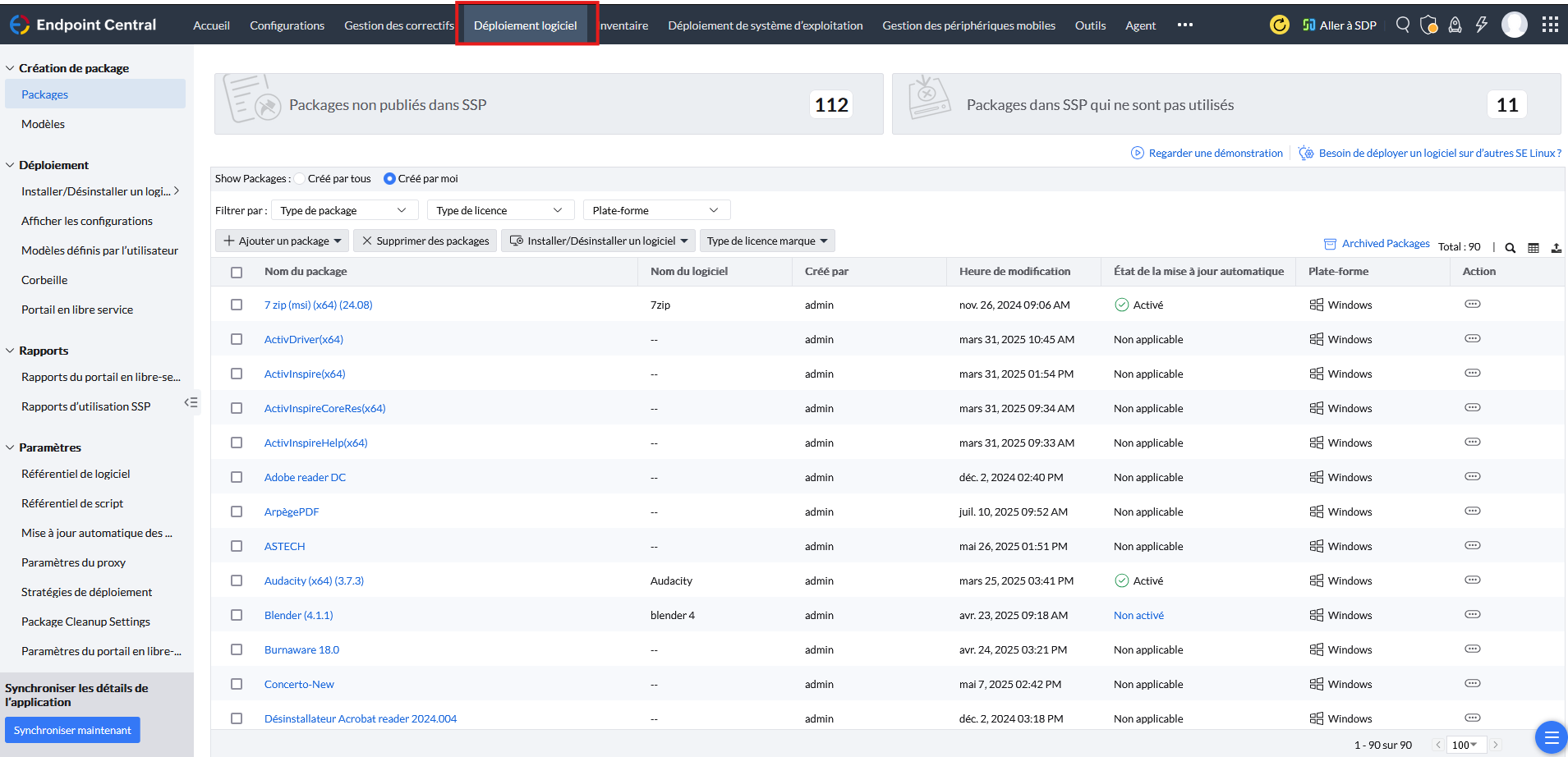Image resolution: width=1568 pixels, height=757 pixels.
Task: Open the 'Gestion des correctifs' menu
Action: pyautogui.click(x=399, y=25)
